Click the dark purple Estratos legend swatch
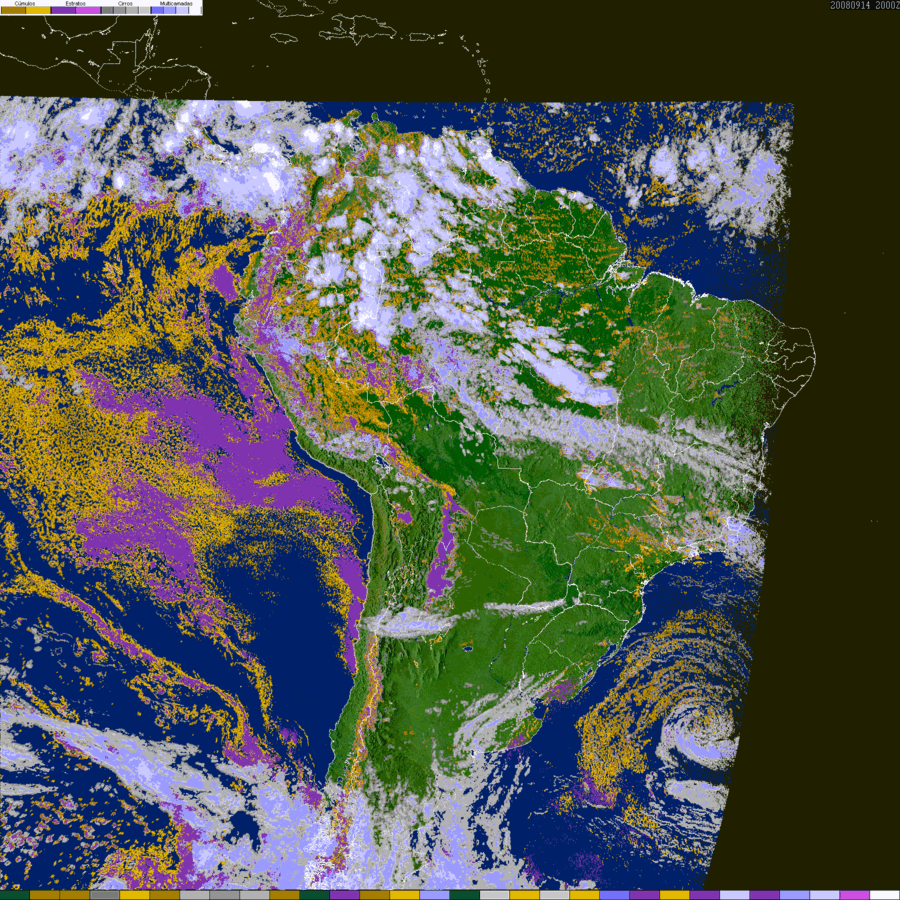The image size is (900, 900). click(x=63, y=10)
